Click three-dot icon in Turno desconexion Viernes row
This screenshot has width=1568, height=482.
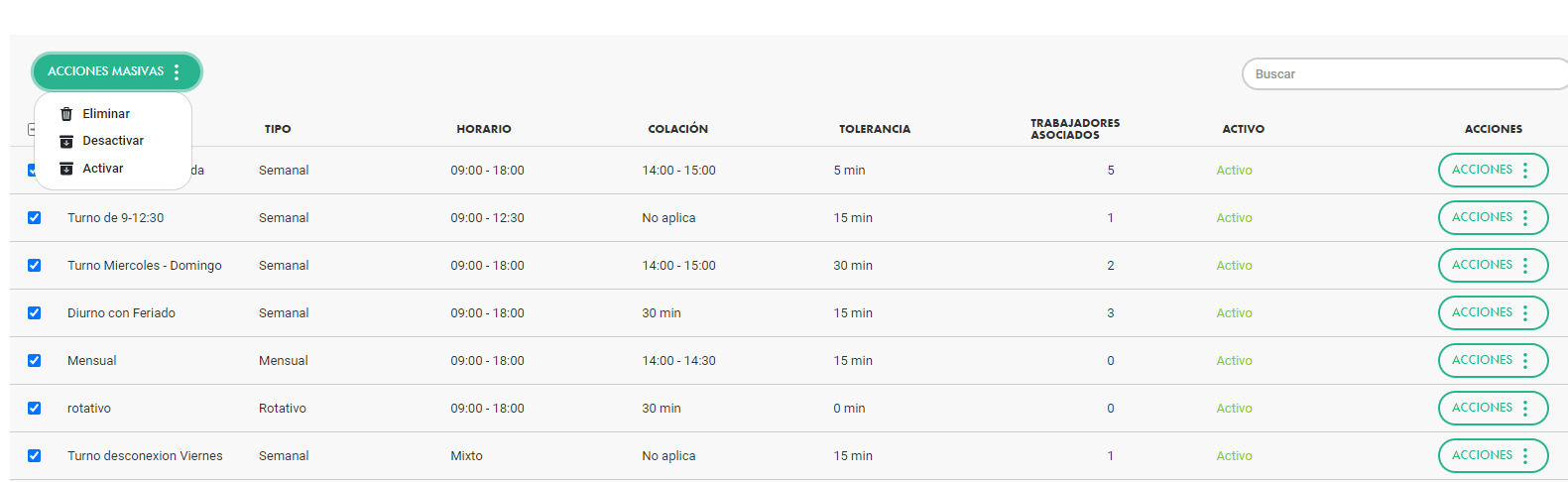(1525, 456)
